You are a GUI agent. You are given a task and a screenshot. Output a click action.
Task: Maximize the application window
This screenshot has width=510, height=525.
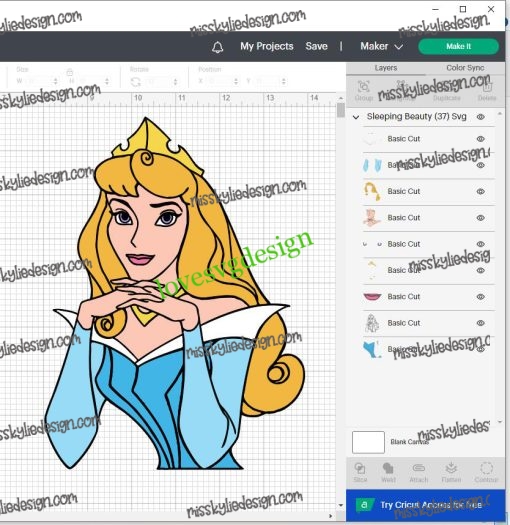[463, 9]
